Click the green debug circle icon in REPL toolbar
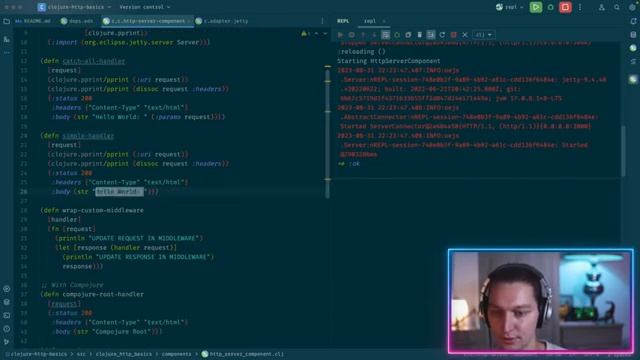This screenshot has height=360, width=640. [x=397, y=35]
